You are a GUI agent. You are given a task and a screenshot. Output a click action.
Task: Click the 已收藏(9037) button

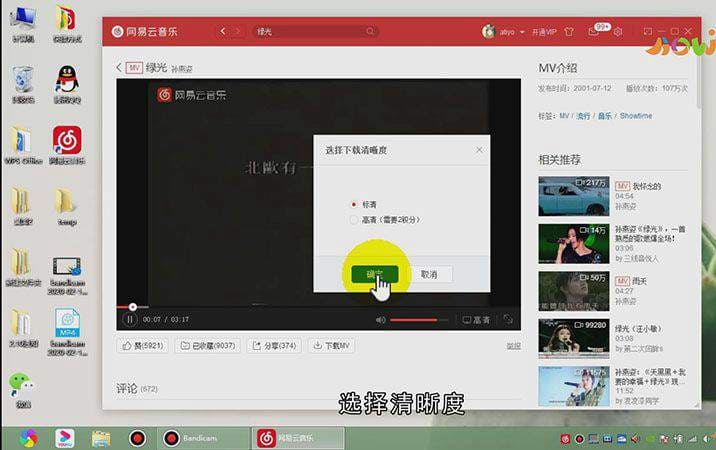coord(207,346)
